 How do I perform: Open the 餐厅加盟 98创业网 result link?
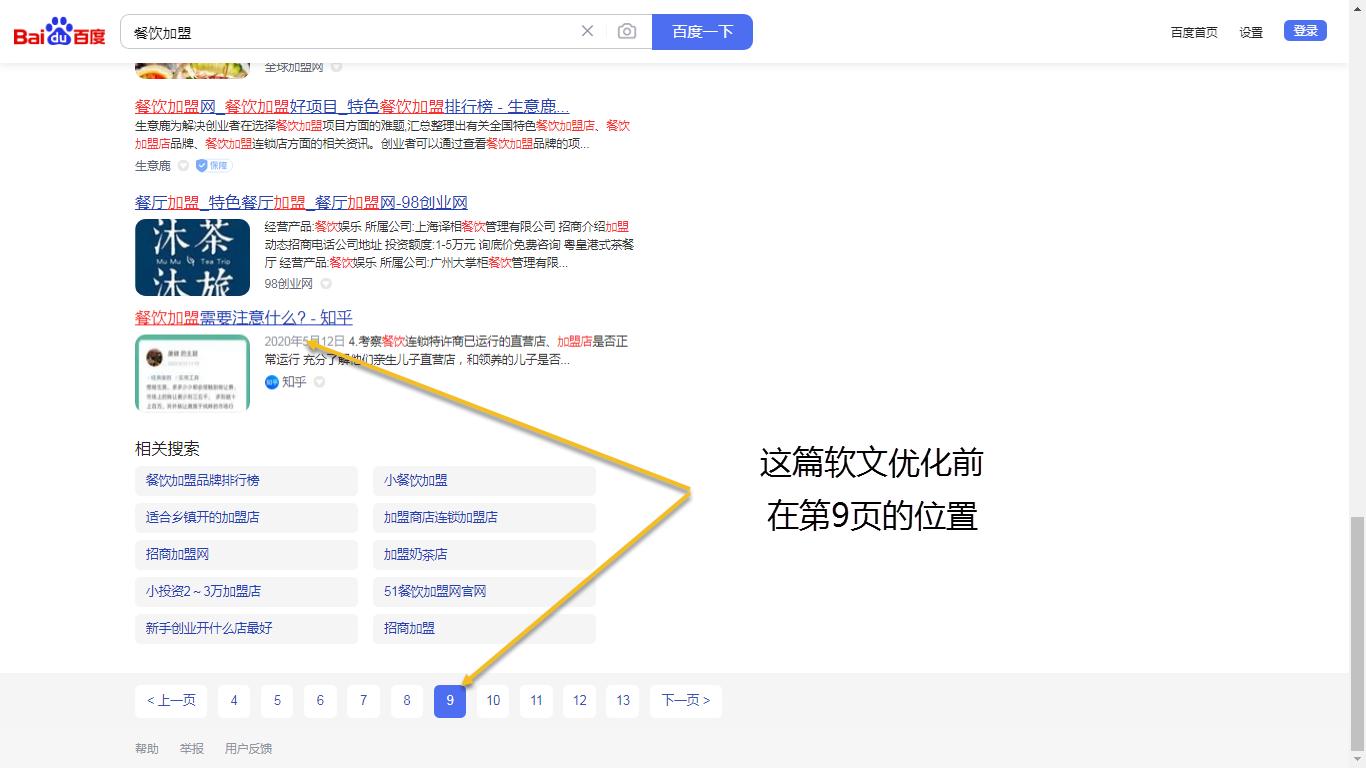pyautogui.click(x=300, y=202)
